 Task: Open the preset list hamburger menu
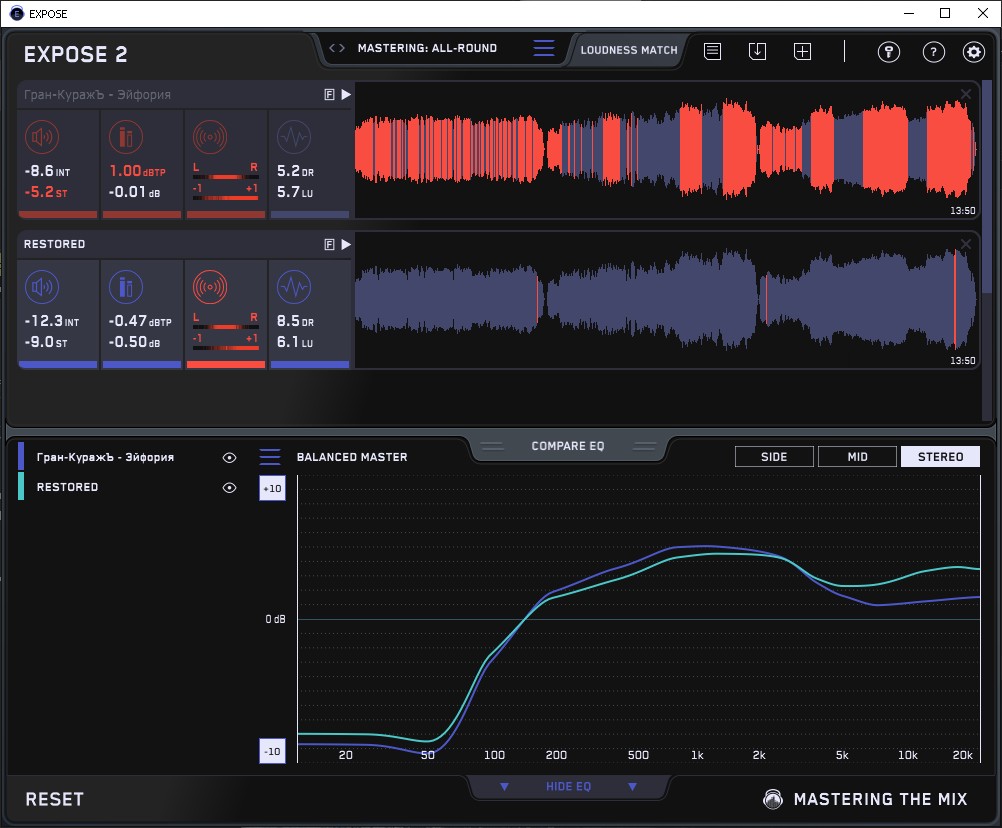click(x=544, y=48)
